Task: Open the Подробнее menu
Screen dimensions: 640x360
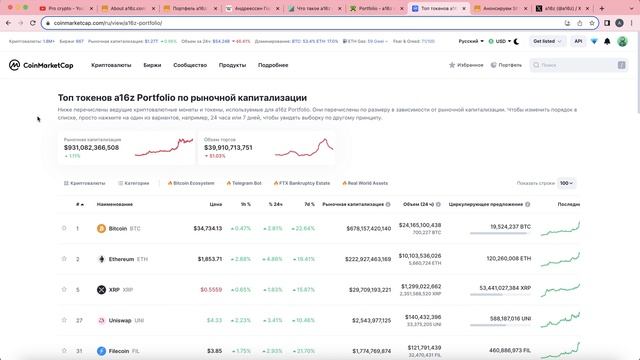Action: click(273, 65)
